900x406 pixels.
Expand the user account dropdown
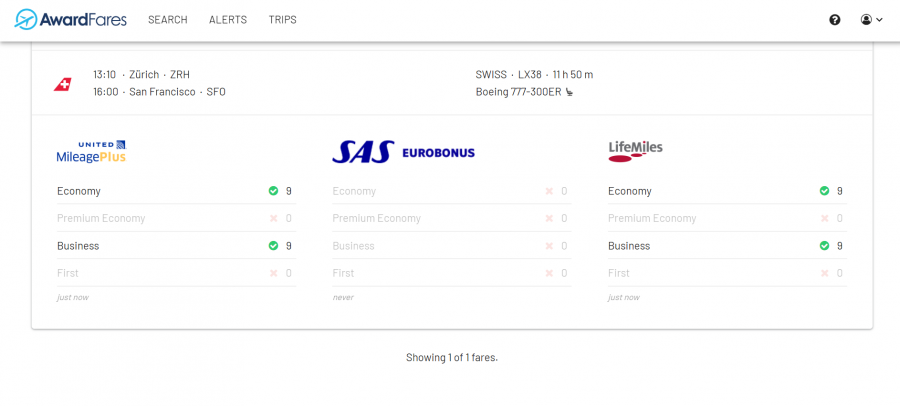point(871,19)
